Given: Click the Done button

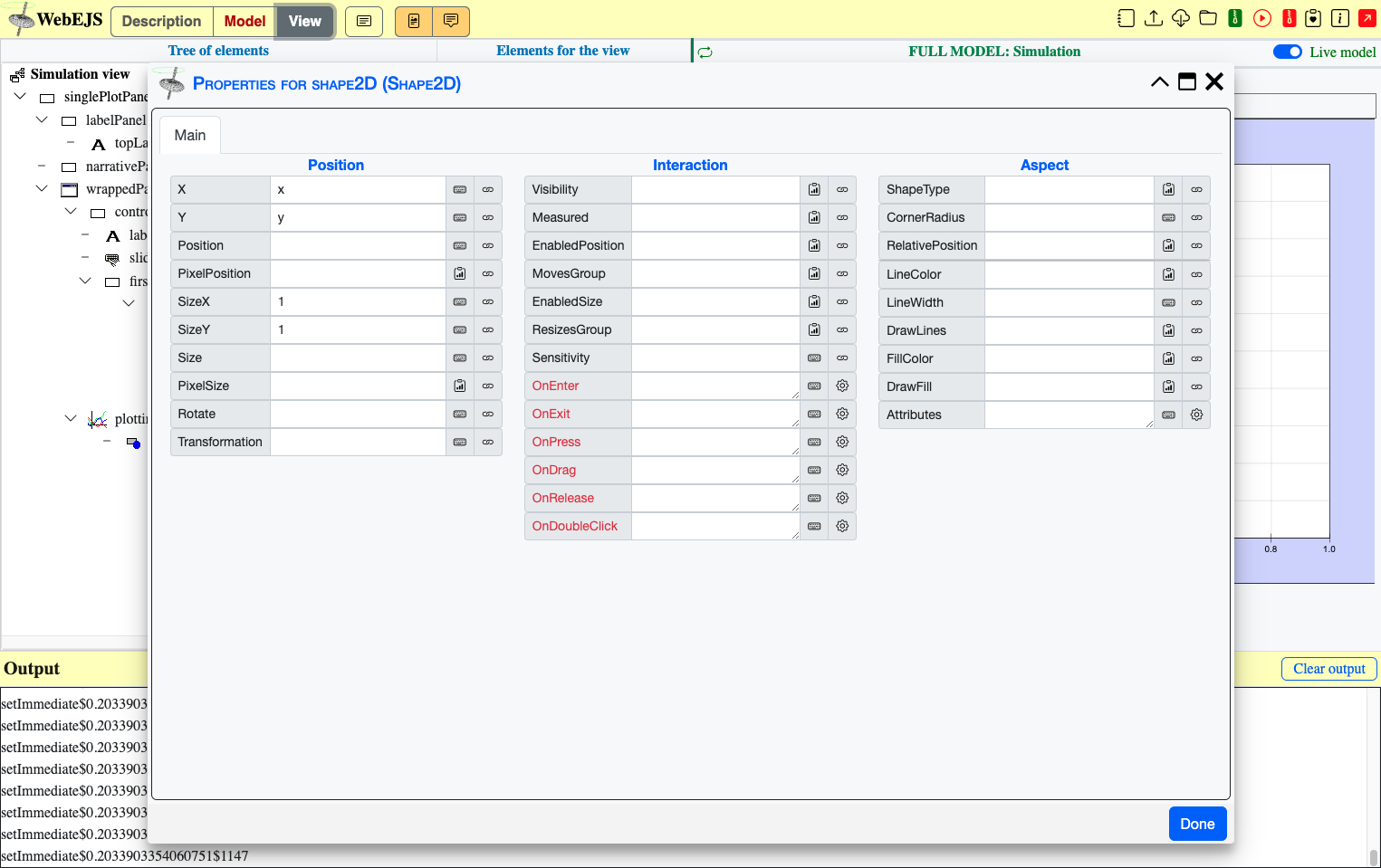Looking at the screenshot, I should coord(1197,824).
